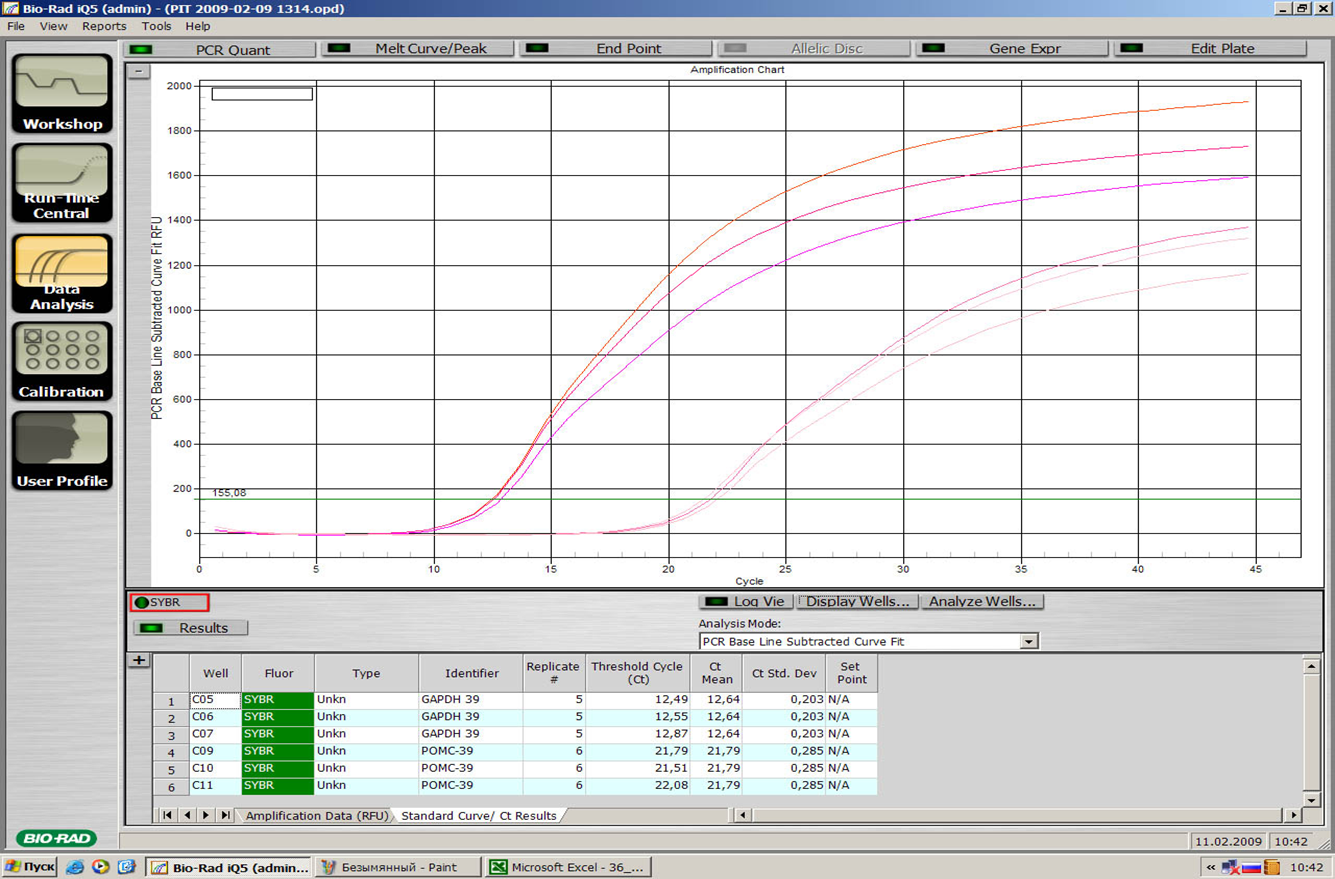1335x879 pixels.
Task: Click the Display Wells button
Action: (858, 602)
